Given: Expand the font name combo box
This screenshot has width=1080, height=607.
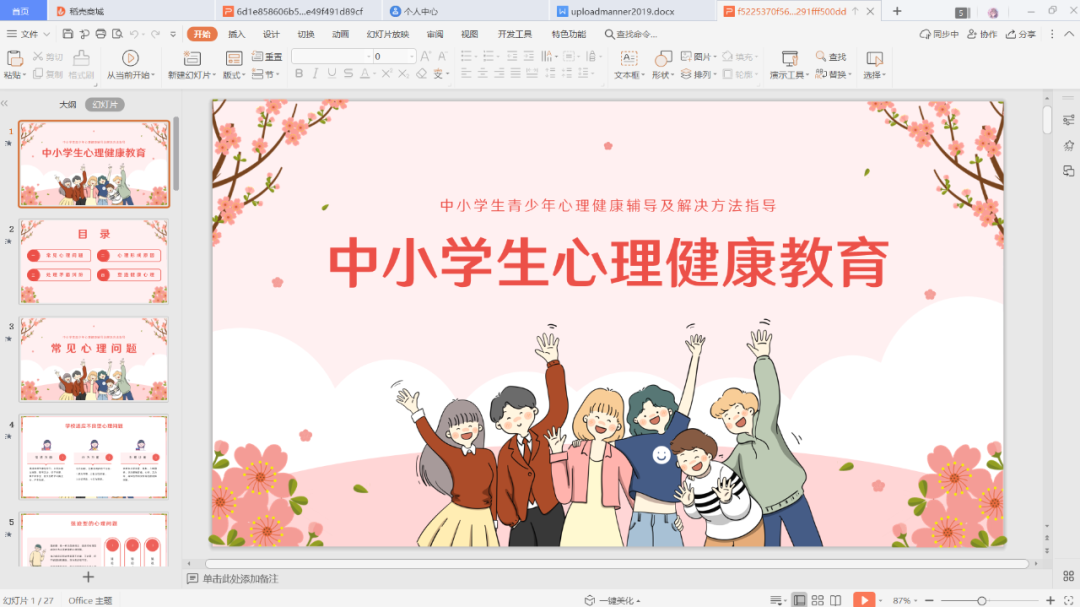Looking at the screenshot, I should pos(368,56).
